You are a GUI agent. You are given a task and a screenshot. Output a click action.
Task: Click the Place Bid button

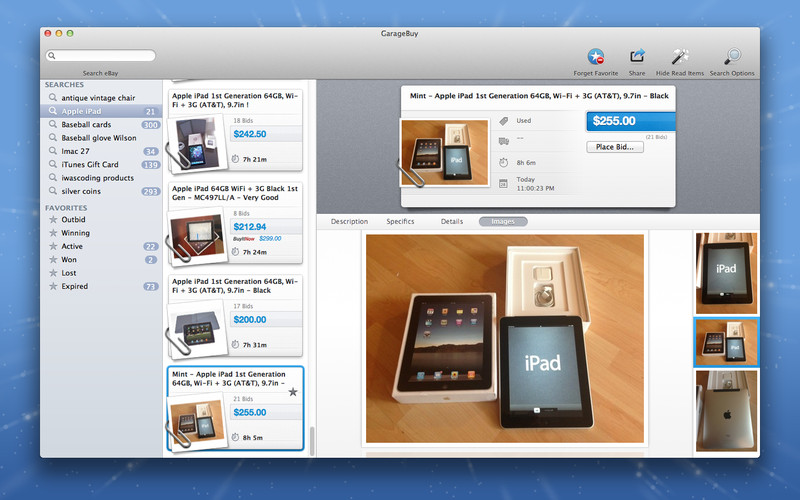point(615,147)
